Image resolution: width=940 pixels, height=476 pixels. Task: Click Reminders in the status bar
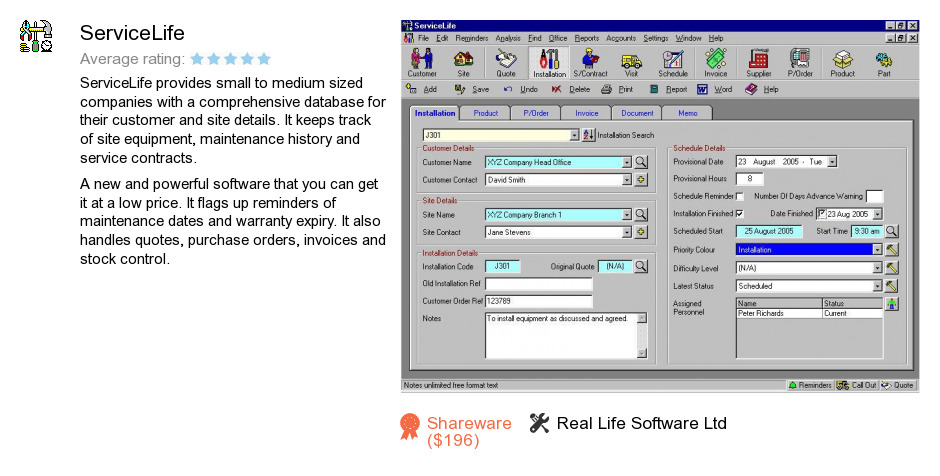(810, 385)
